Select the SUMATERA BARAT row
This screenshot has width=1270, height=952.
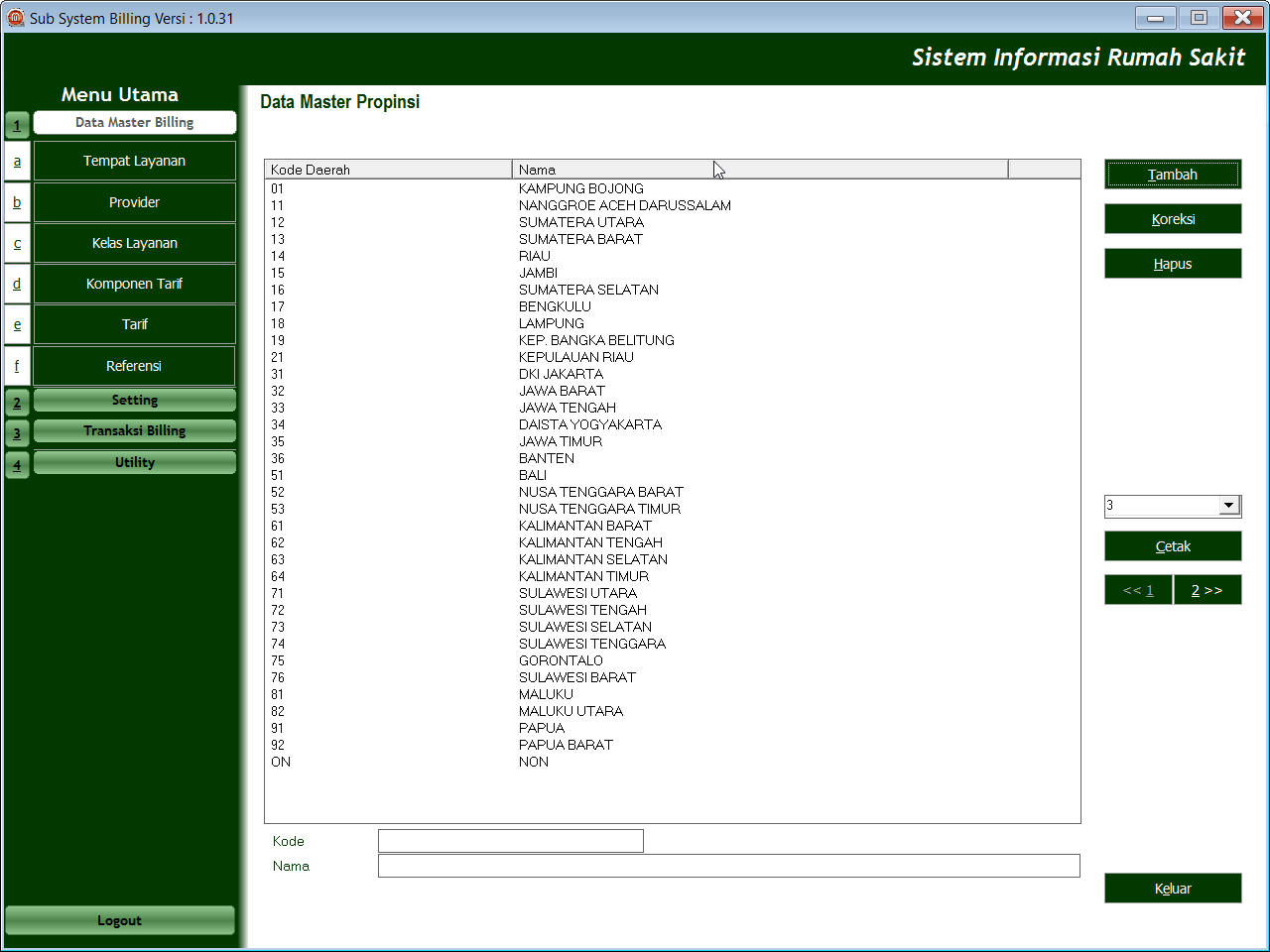click(672, 239)
